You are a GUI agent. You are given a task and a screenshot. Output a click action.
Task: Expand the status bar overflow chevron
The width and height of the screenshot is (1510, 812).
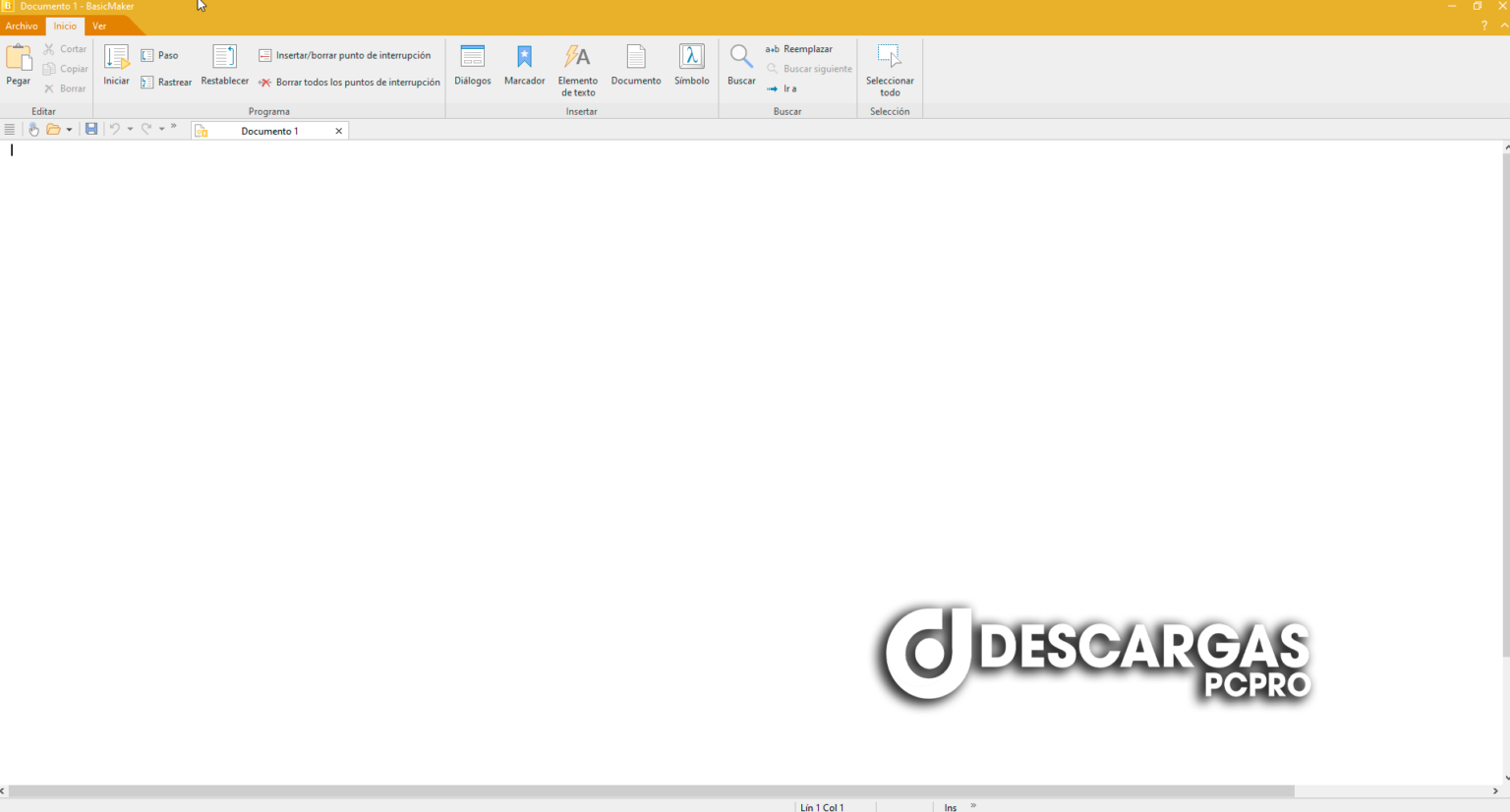tap(973, 805)
